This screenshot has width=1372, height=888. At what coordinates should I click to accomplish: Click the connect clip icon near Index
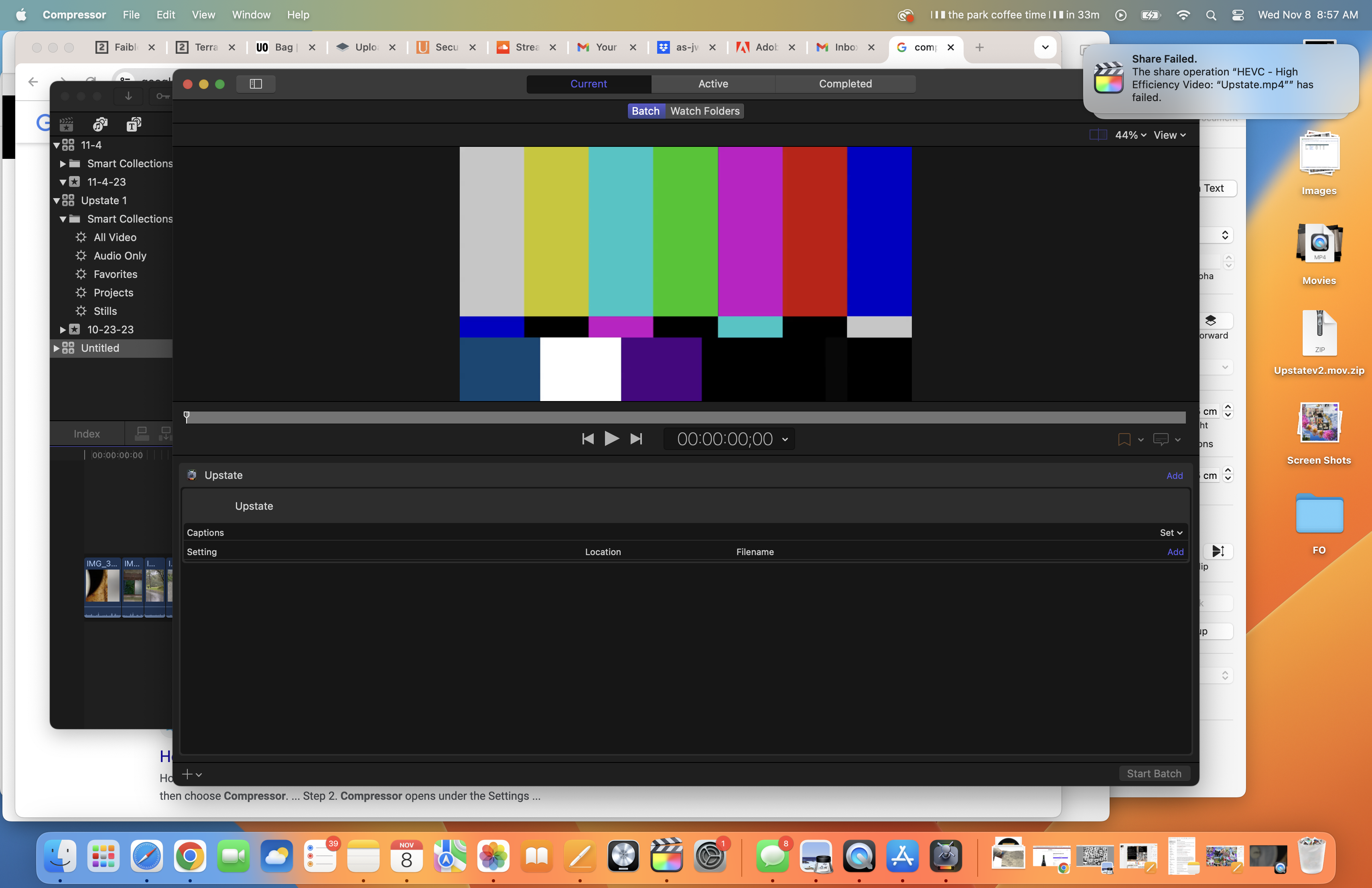(x=141, y=433)
